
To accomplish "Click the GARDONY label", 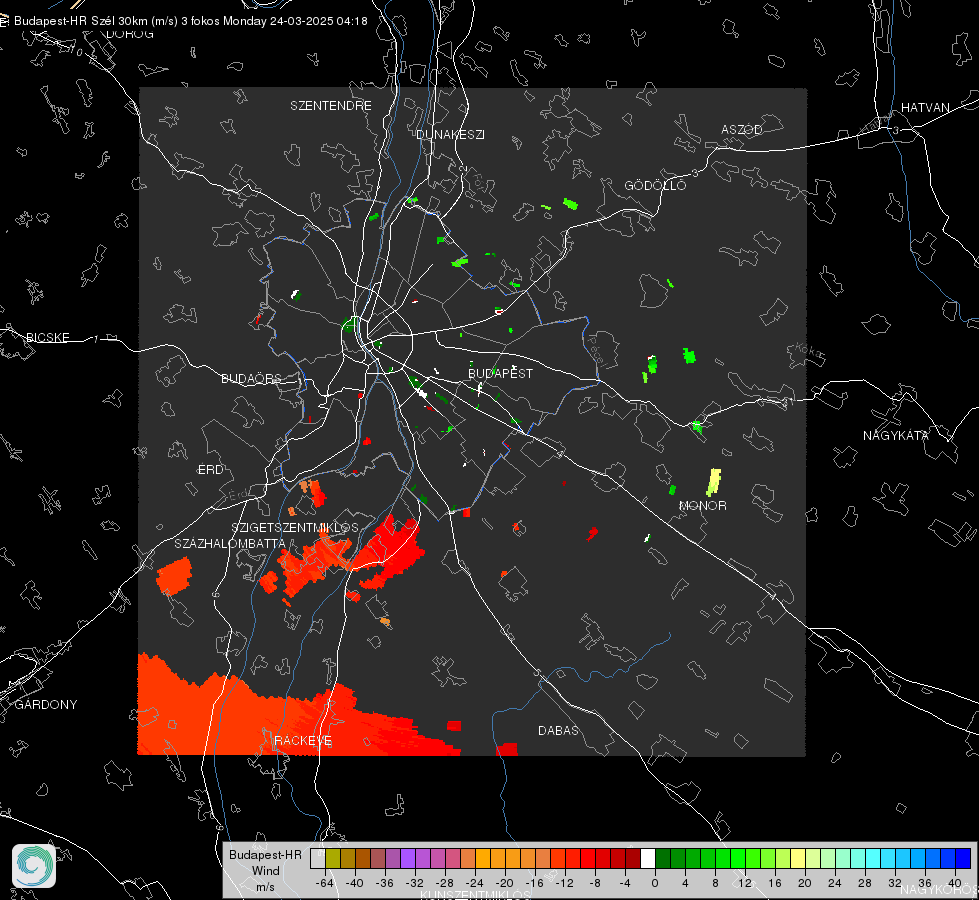I will (x=46, y=705).
